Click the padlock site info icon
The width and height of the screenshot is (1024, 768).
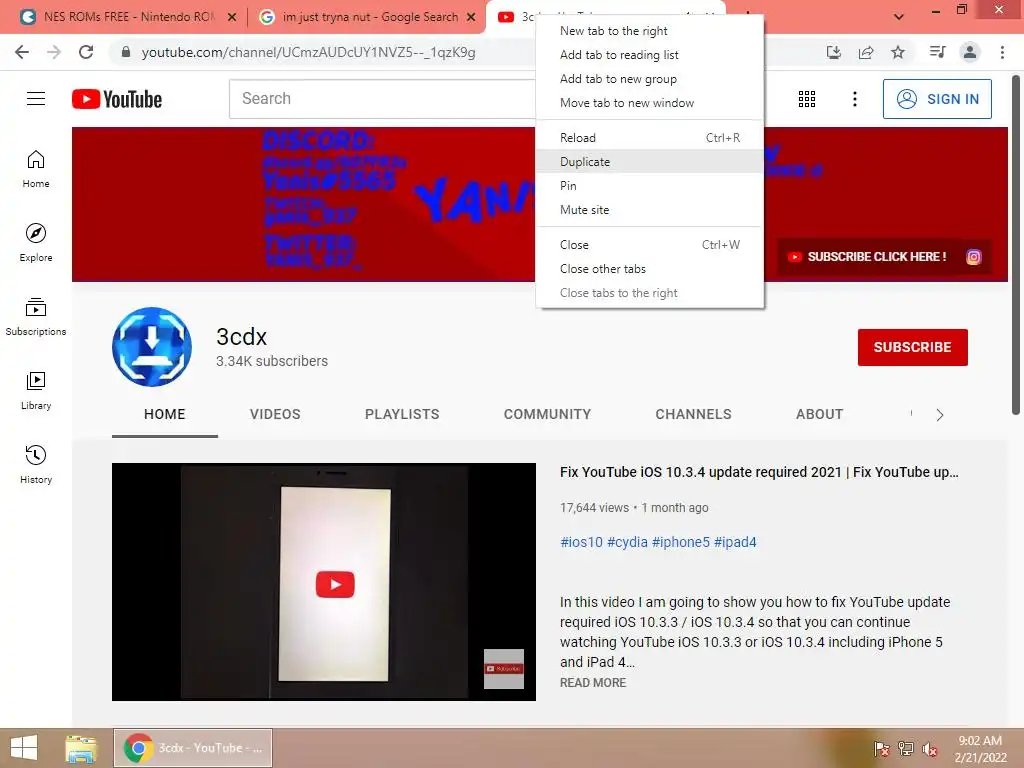click(x=126, y=52)
